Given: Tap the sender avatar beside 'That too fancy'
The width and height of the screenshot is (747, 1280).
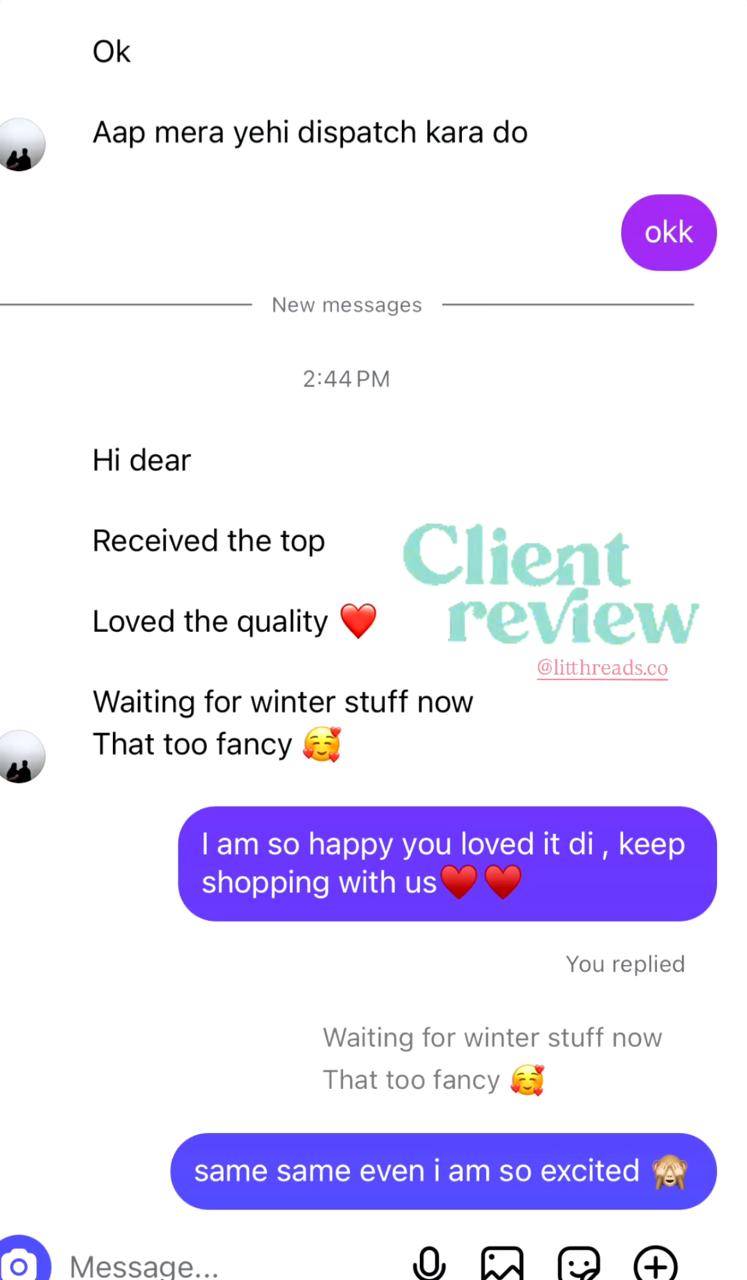Looking at the screenshot, I should pos(22,756).
